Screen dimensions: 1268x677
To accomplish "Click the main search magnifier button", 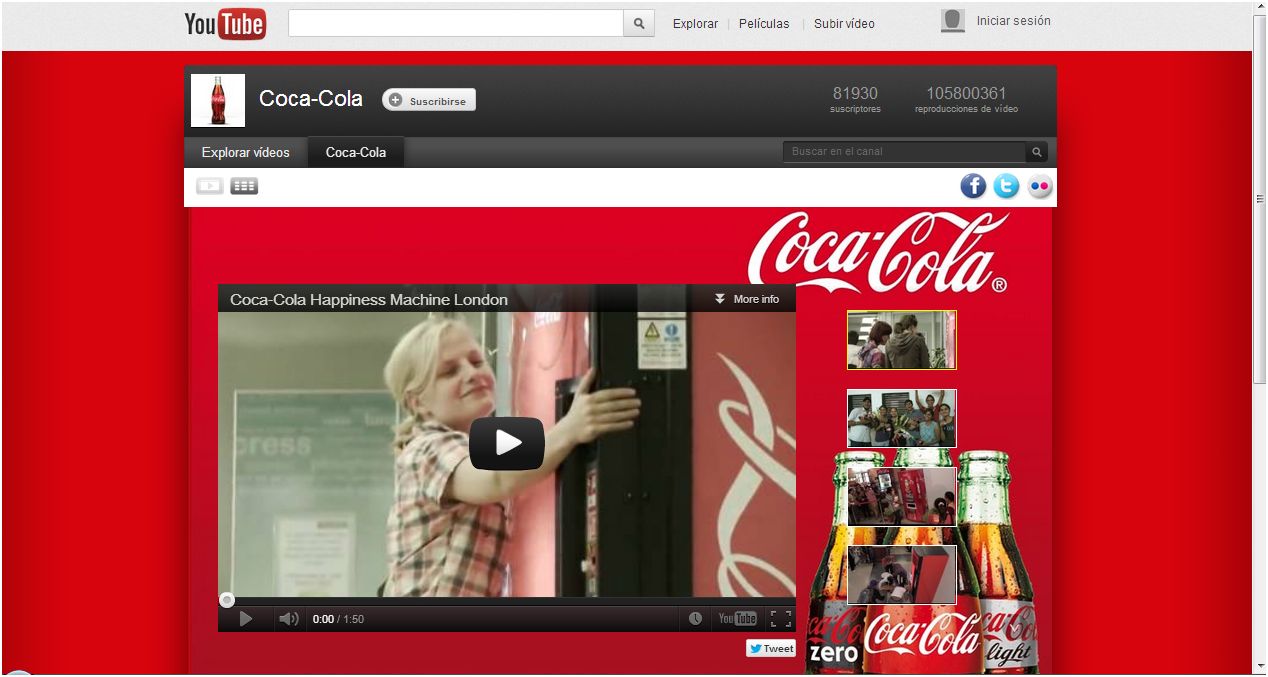I will click(638, 22).
